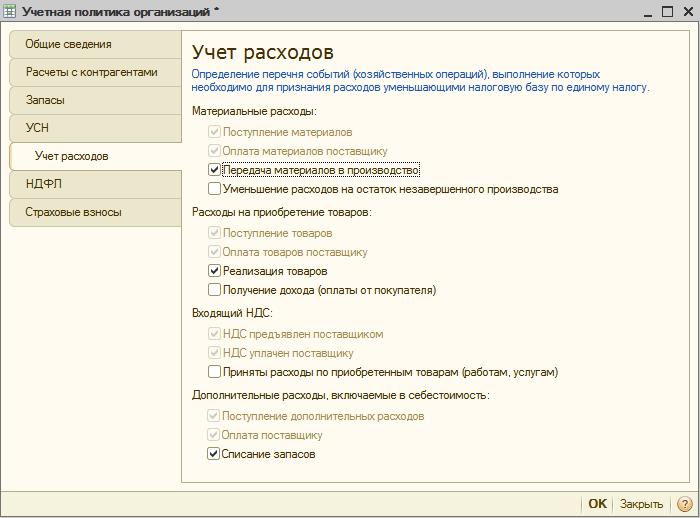Uncheck 'Передача материалов в производство' checkbox
The width and height of the screenshot is (700, 518).
point(214,170)
